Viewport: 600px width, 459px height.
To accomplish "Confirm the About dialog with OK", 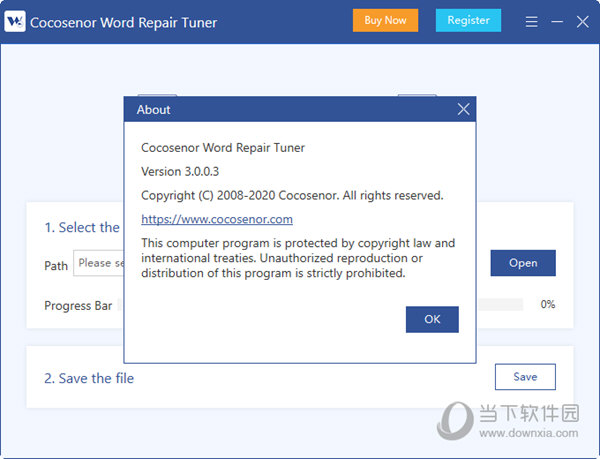I will coord(432,319).
